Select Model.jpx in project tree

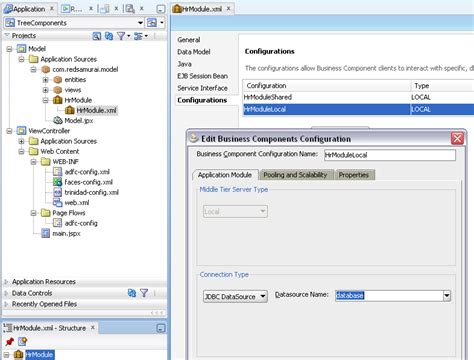78,121
